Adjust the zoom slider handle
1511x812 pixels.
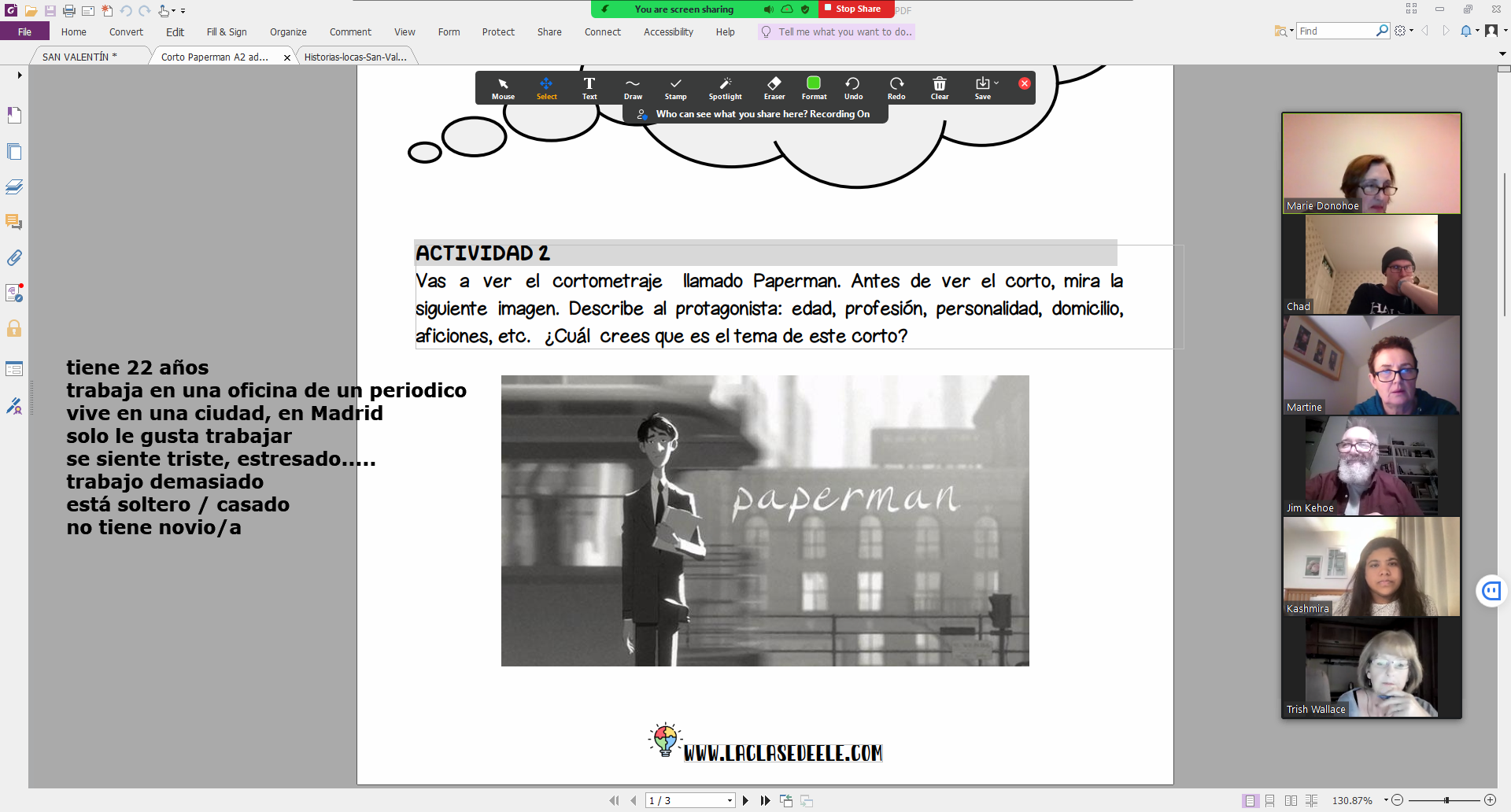[1446, 800]
